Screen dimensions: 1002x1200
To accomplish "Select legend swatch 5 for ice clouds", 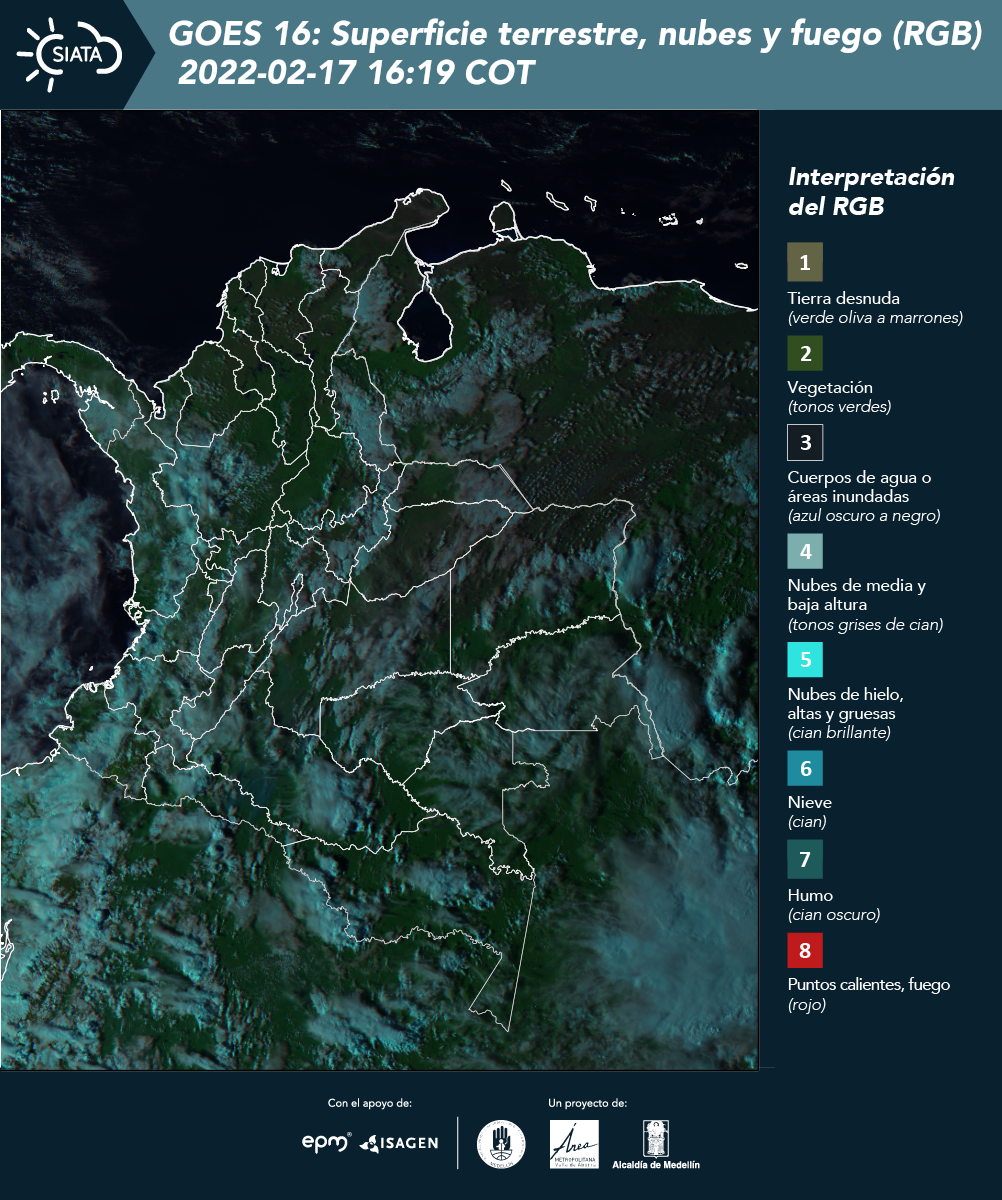I will (805, 660).
